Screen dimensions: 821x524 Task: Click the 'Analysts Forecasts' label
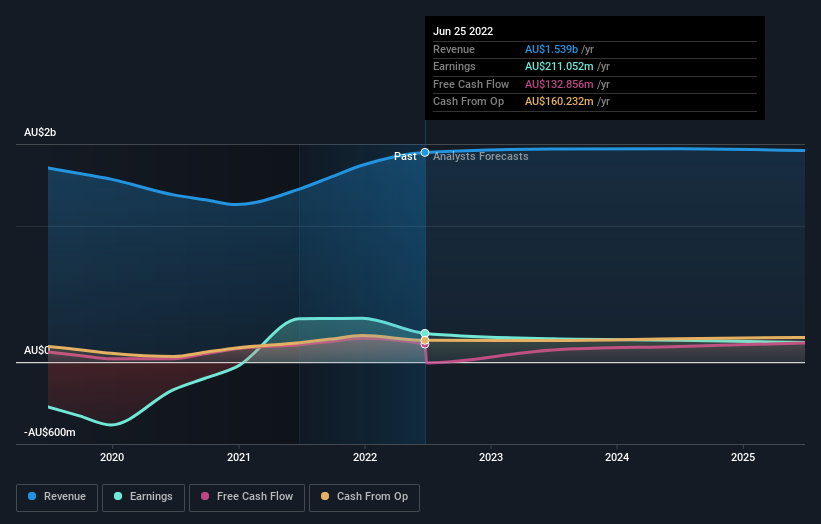click(x=481, y=156)
